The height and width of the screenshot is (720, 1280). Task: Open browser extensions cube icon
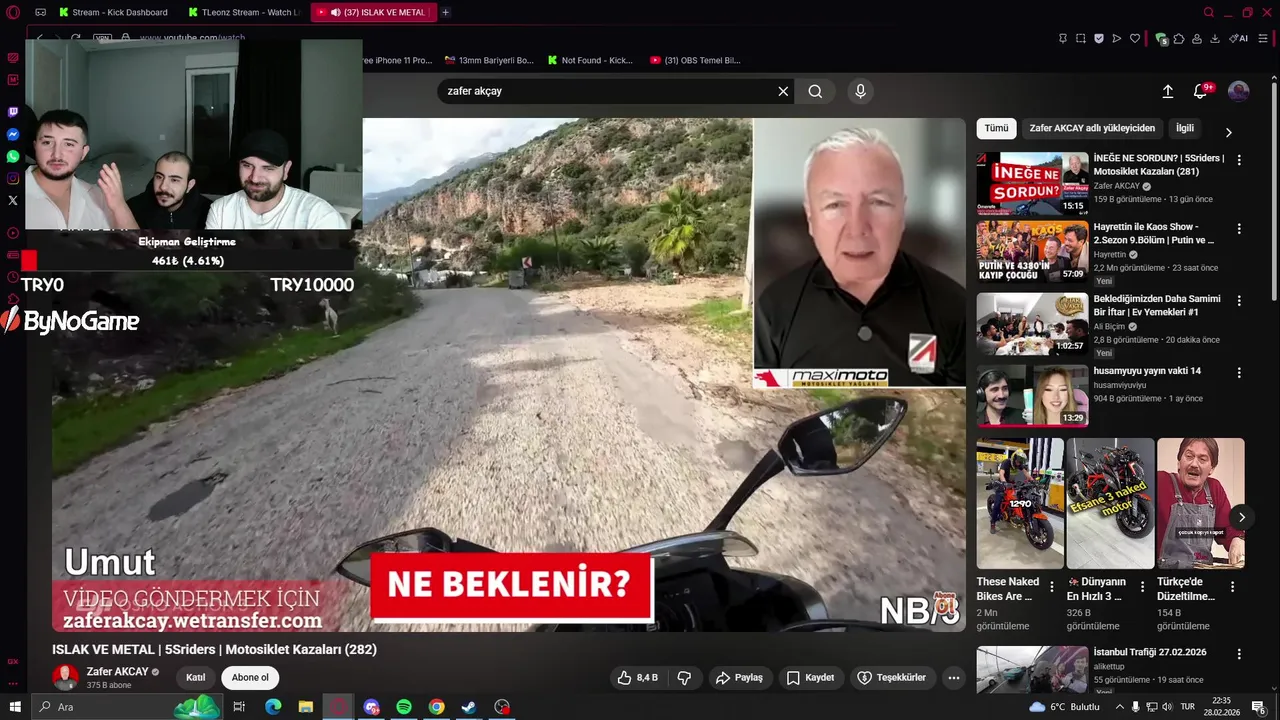pyautogui.click(x=1179, y=38)
